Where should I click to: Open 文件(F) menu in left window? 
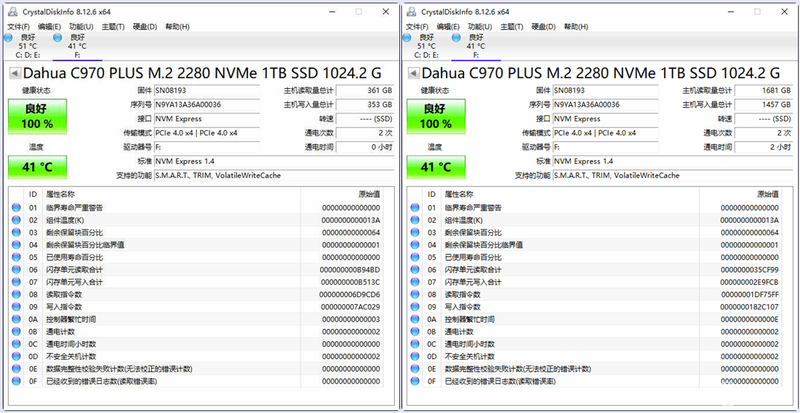[x=18, y=27]
